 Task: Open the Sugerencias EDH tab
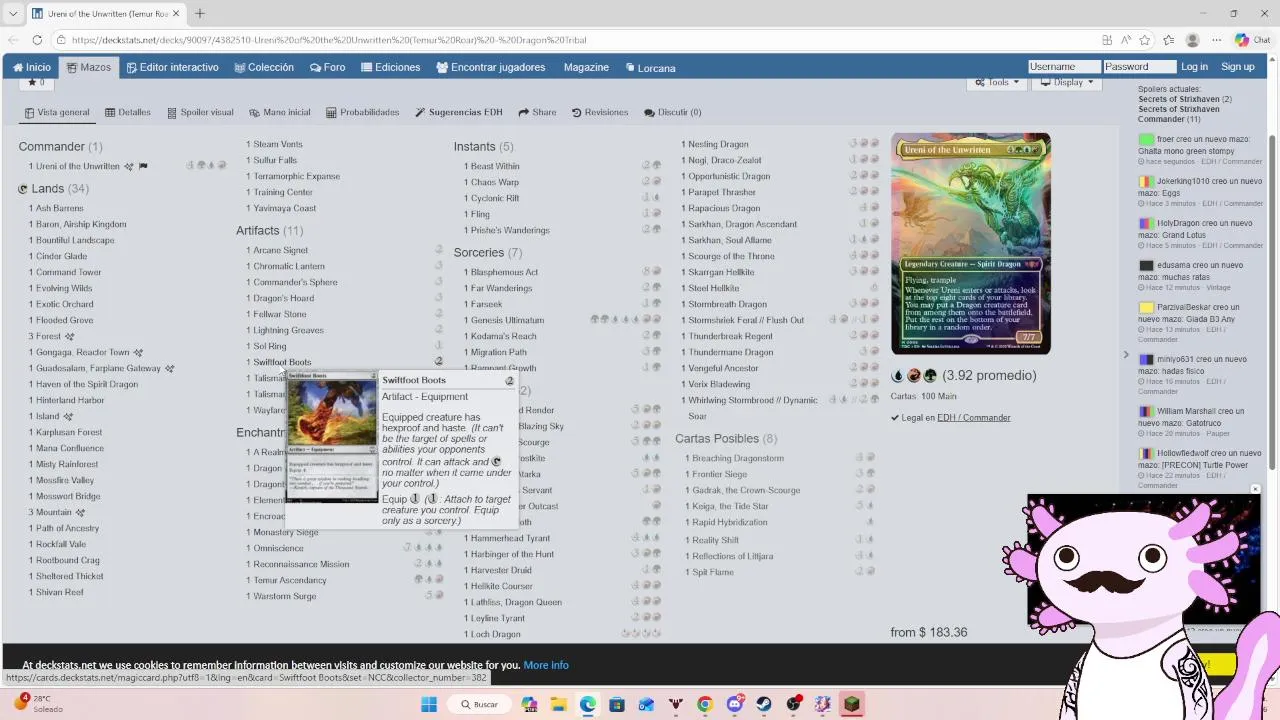coord(459,112)
